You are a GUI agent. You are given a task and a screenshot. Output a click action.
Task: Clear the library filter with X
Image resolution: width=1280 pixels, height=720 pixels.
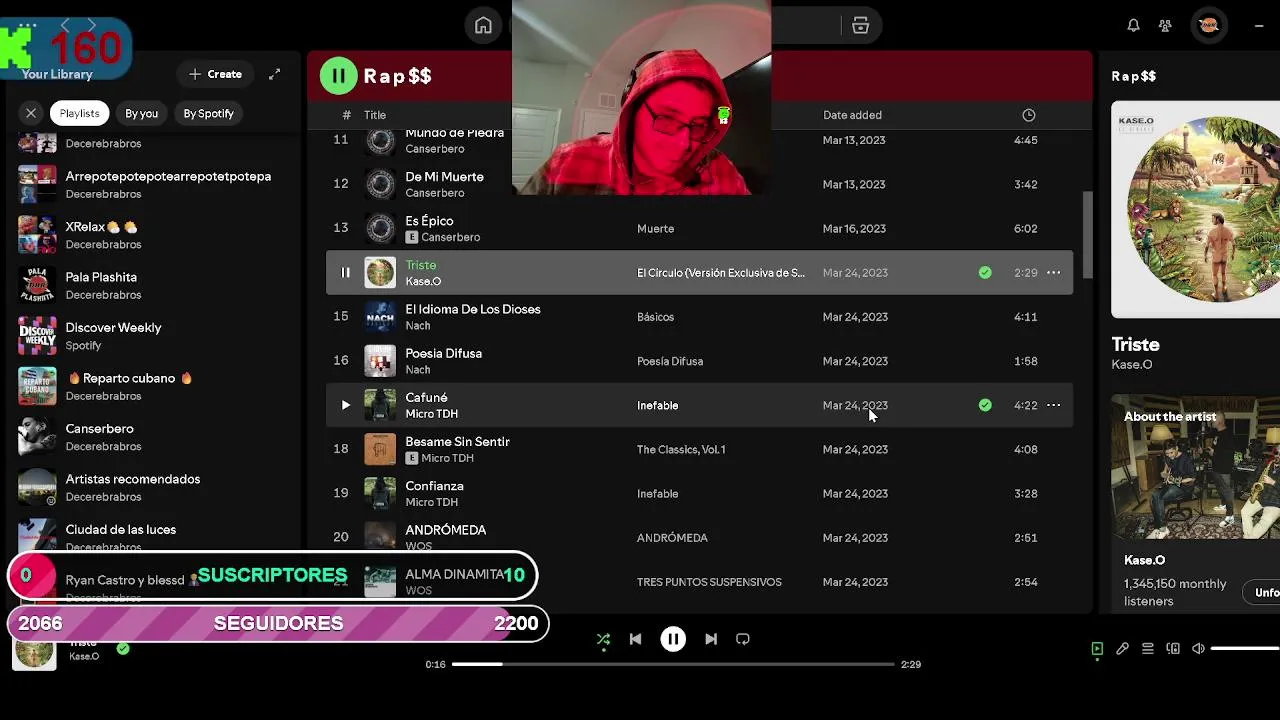tap(31, 113)
